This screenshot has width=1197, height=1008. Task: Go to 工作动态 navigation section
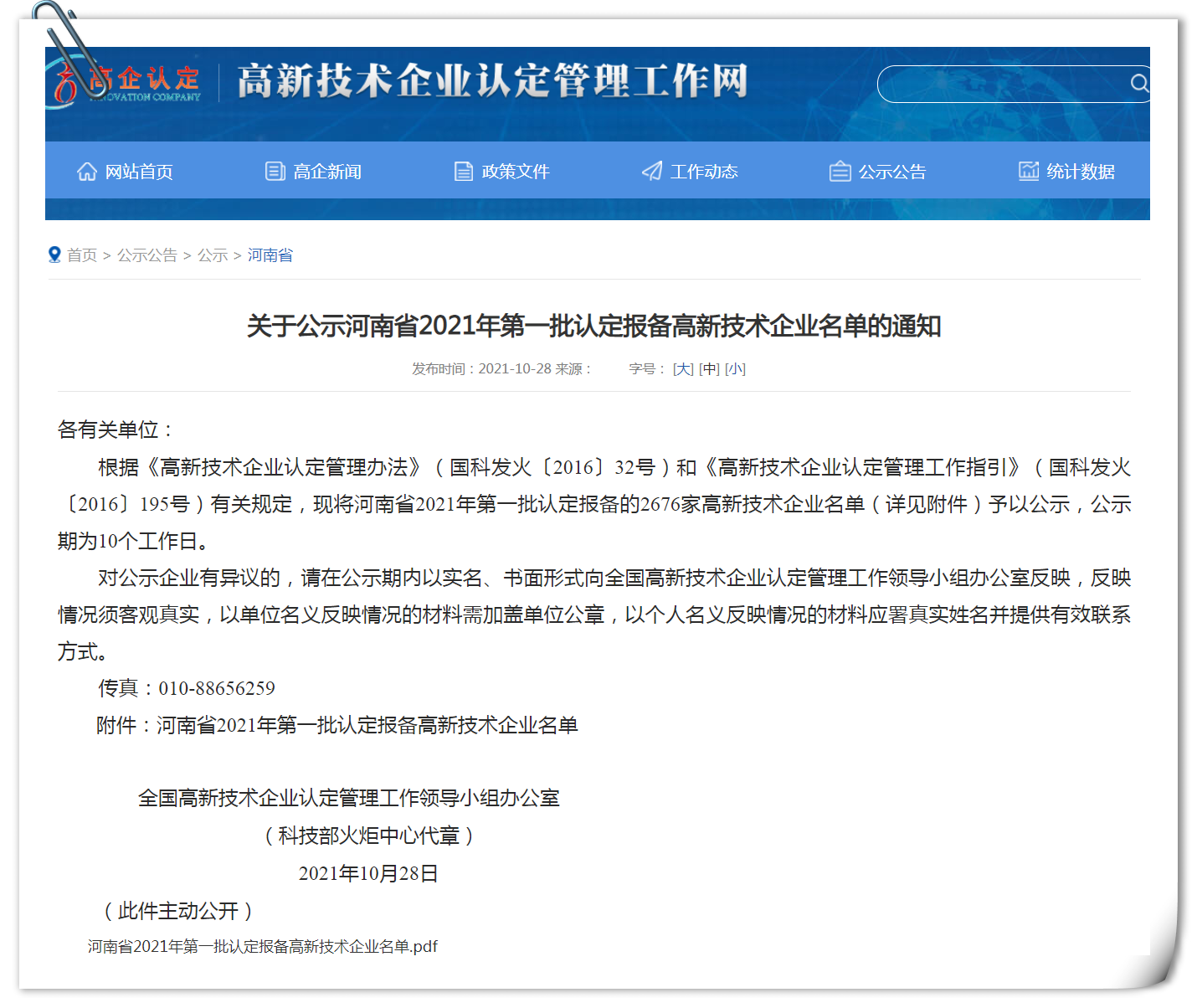click(x=703, y=172)
